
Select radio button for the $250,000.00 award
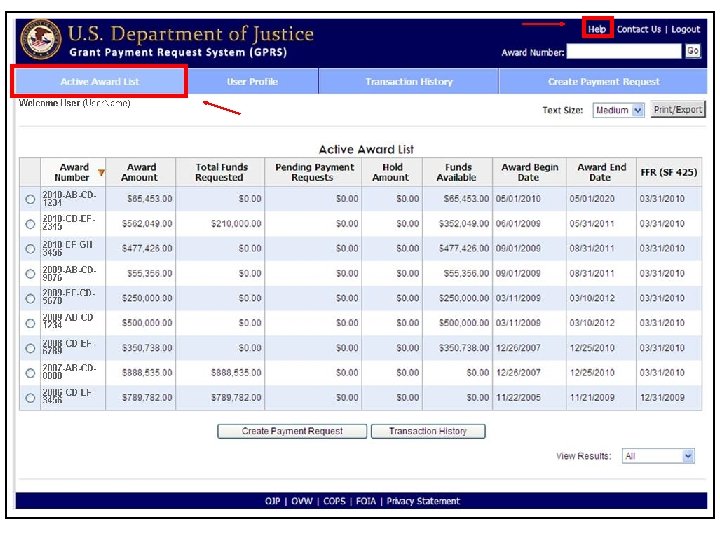click(x=30, y=298)
